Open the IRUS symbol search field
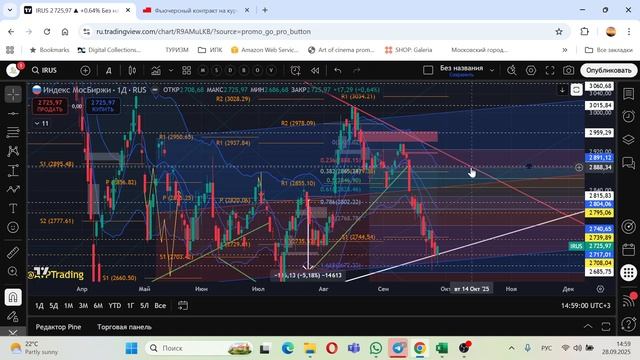Screen dimensions: 640x360 (x=45, y=70)
